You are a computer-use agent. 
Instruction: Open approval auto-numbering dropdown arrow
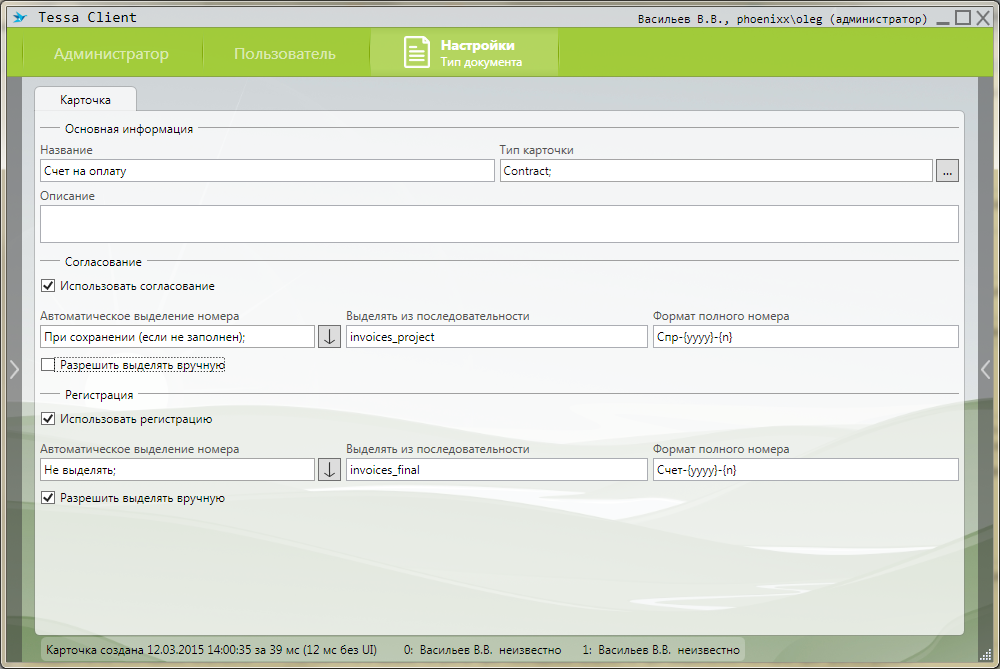point(329,337)
